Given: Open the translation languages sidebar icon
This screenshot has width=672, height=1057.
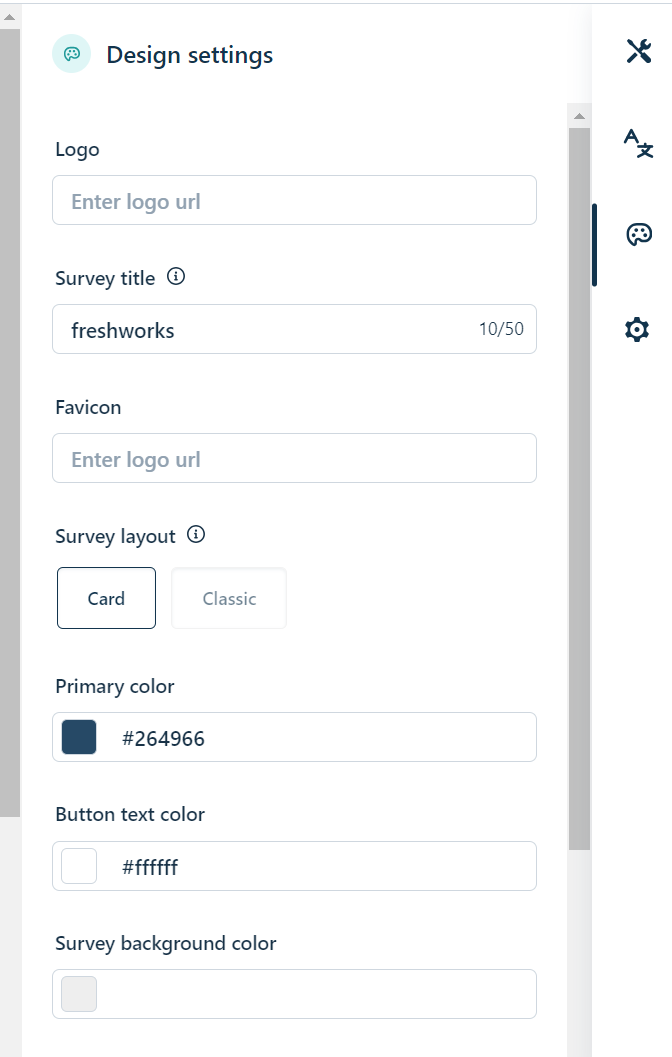Looking at the screenshot, I should [638, 143].
